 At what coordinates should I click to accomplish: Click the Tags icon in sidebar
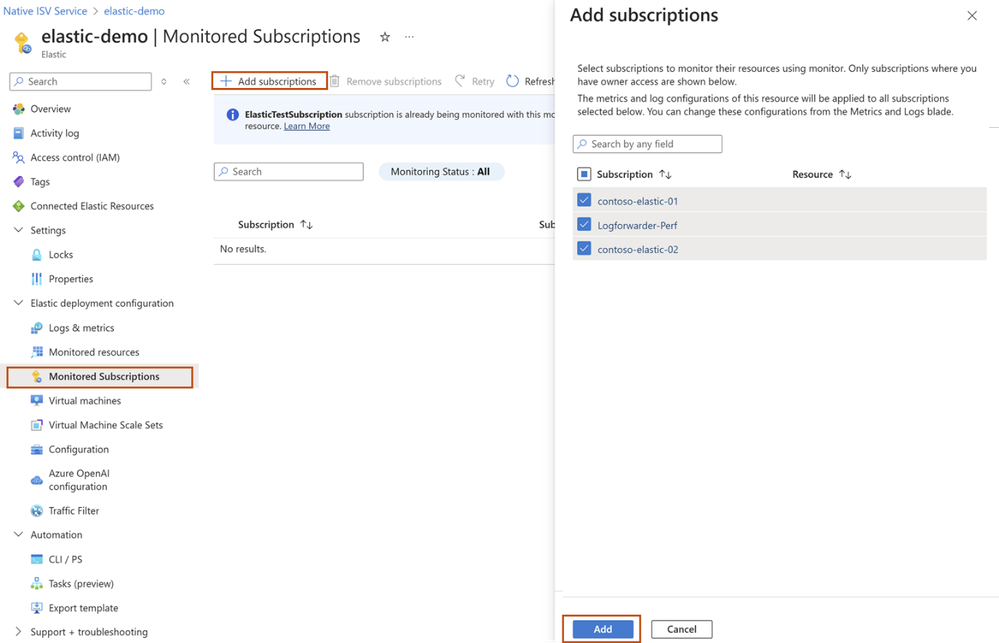[18, 182]
